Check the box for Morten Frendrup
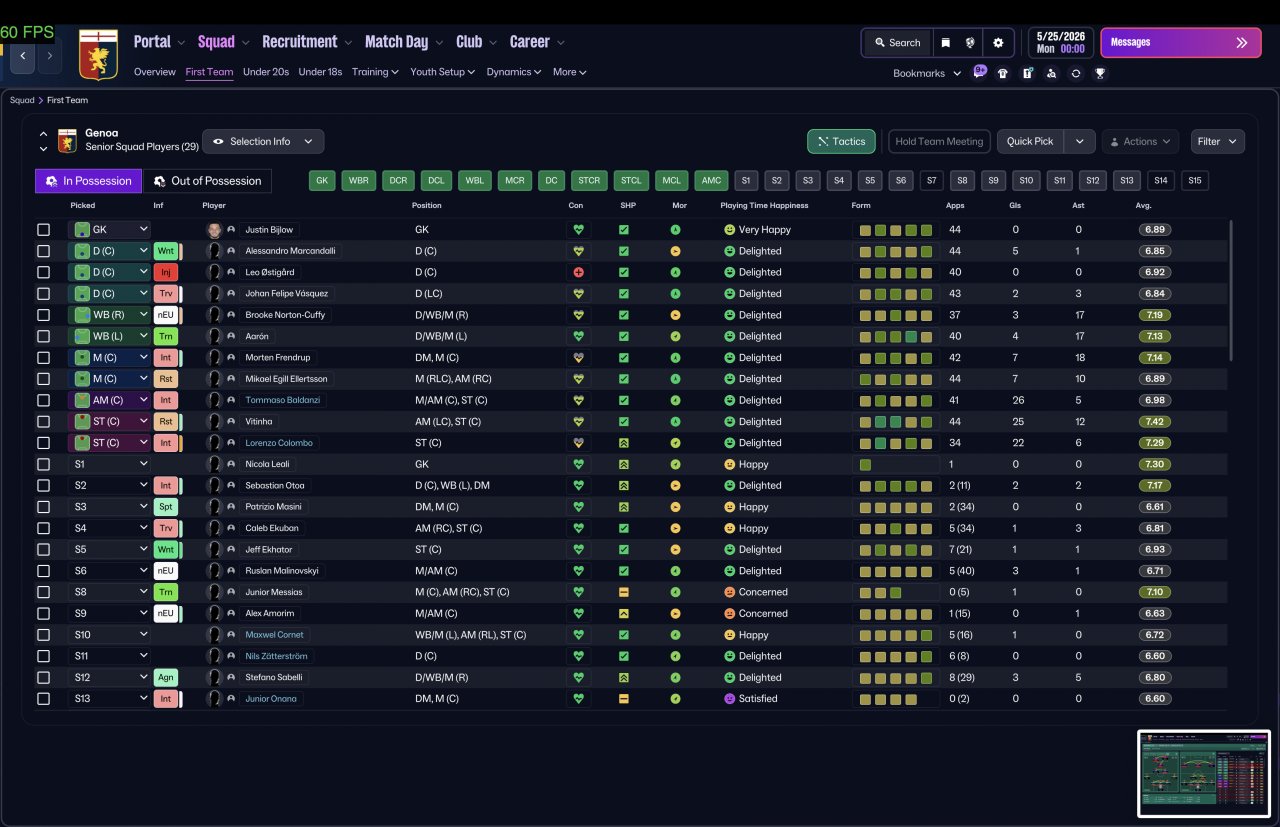The height and width of the screenshot is (827, 1280). click(x=43, y=357)
